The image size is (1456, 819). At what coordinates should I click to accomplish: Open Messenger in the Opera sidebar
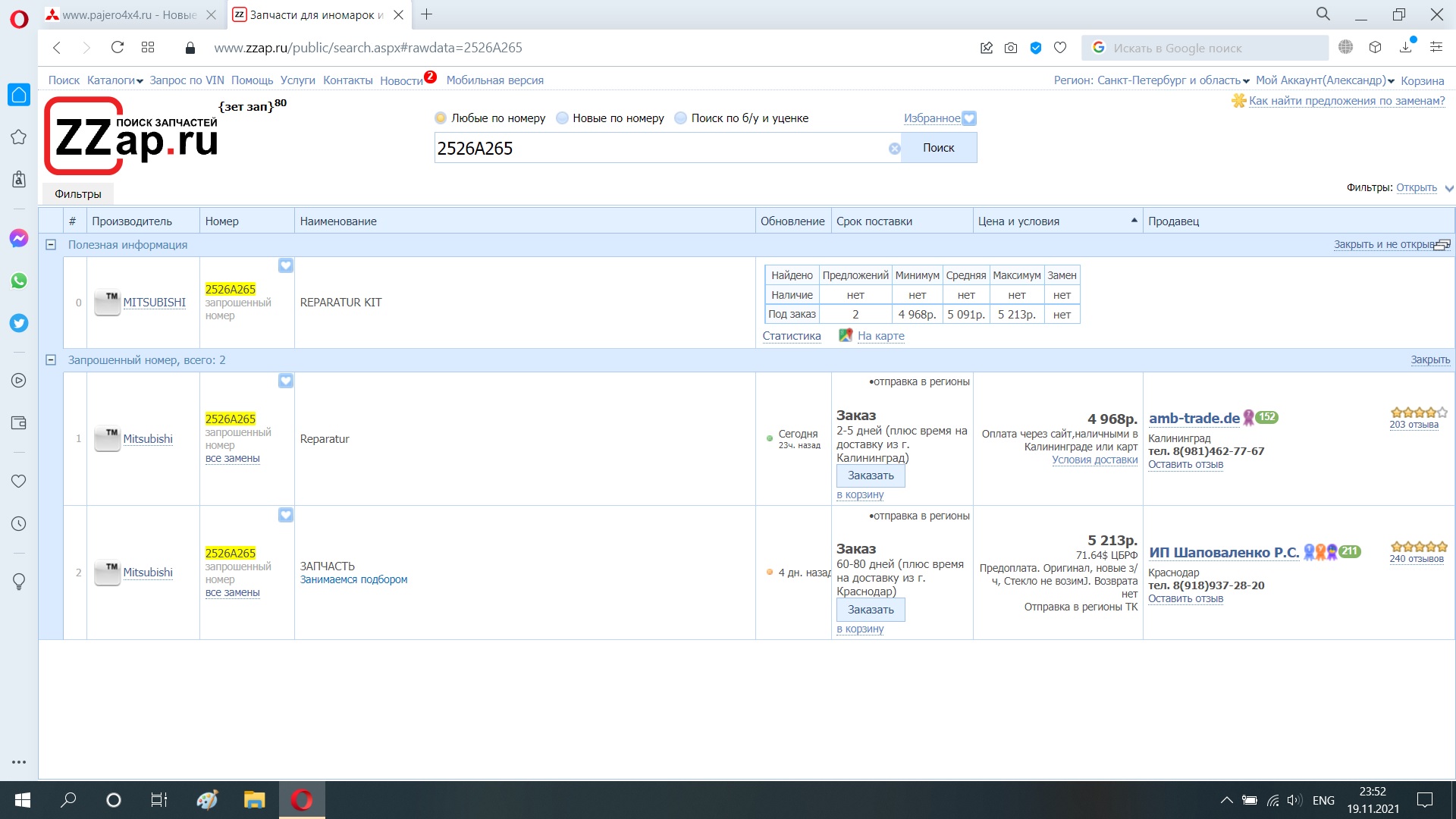19,238
